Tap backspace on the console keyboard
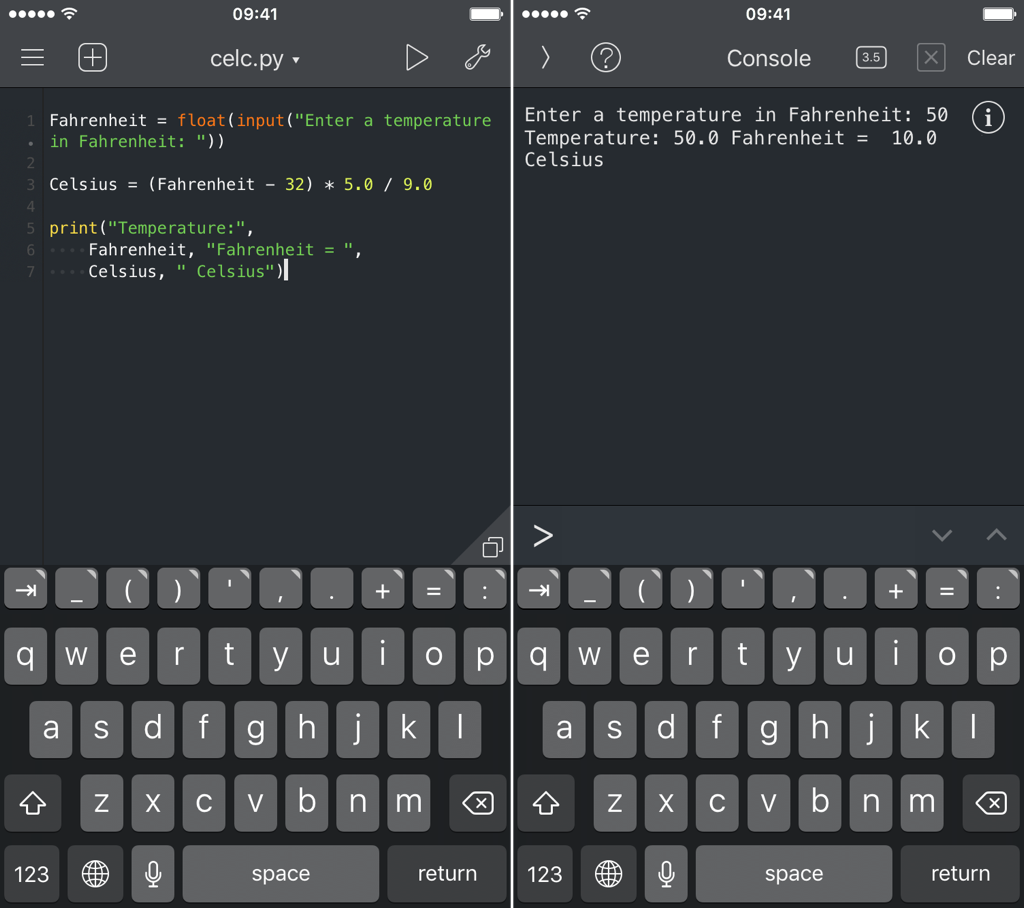 pyautogui.click(x=991, y=803)
